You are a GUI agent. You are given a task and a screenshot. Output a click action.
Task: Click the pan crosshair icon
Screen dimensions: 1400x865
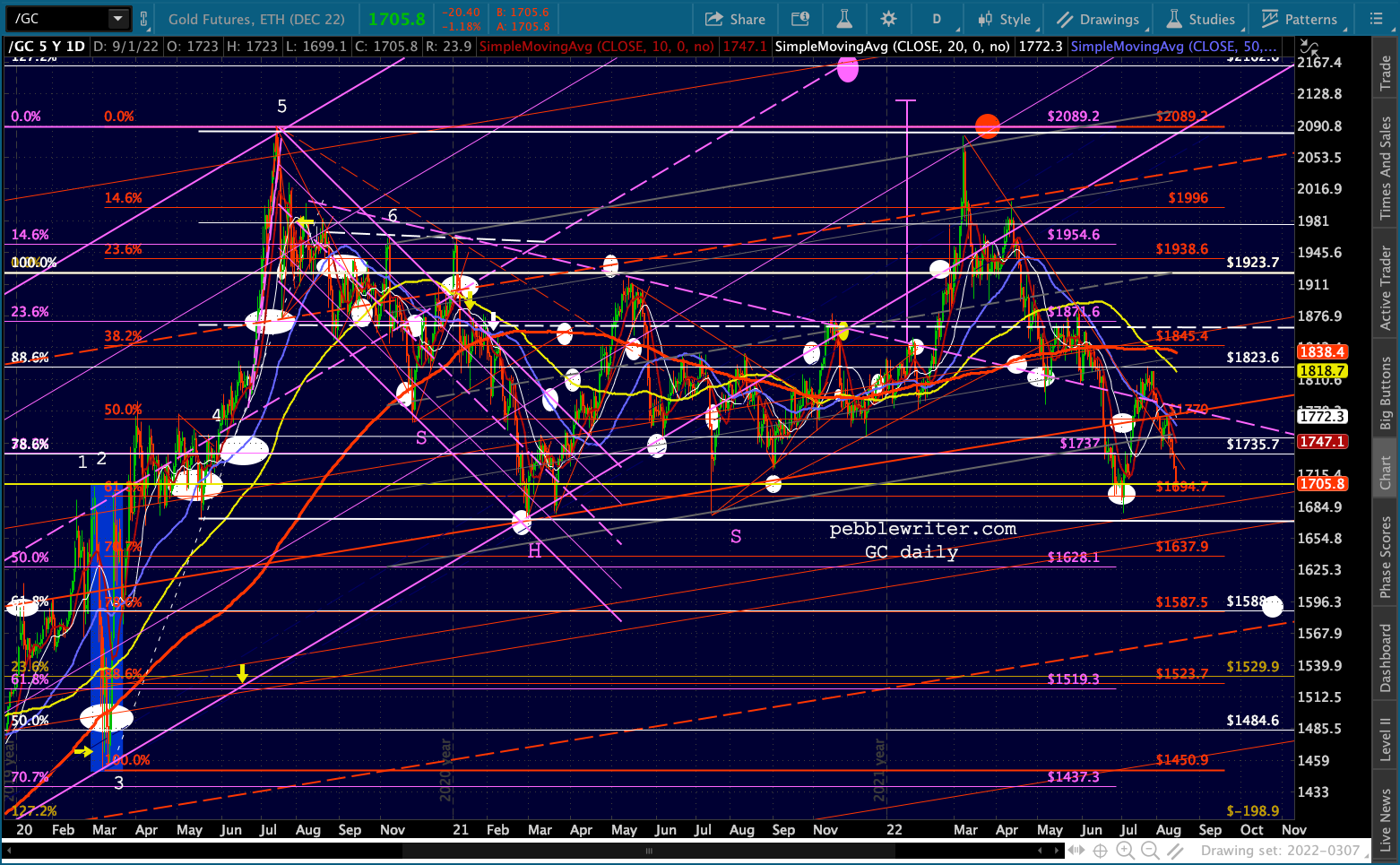point(1100,851)
